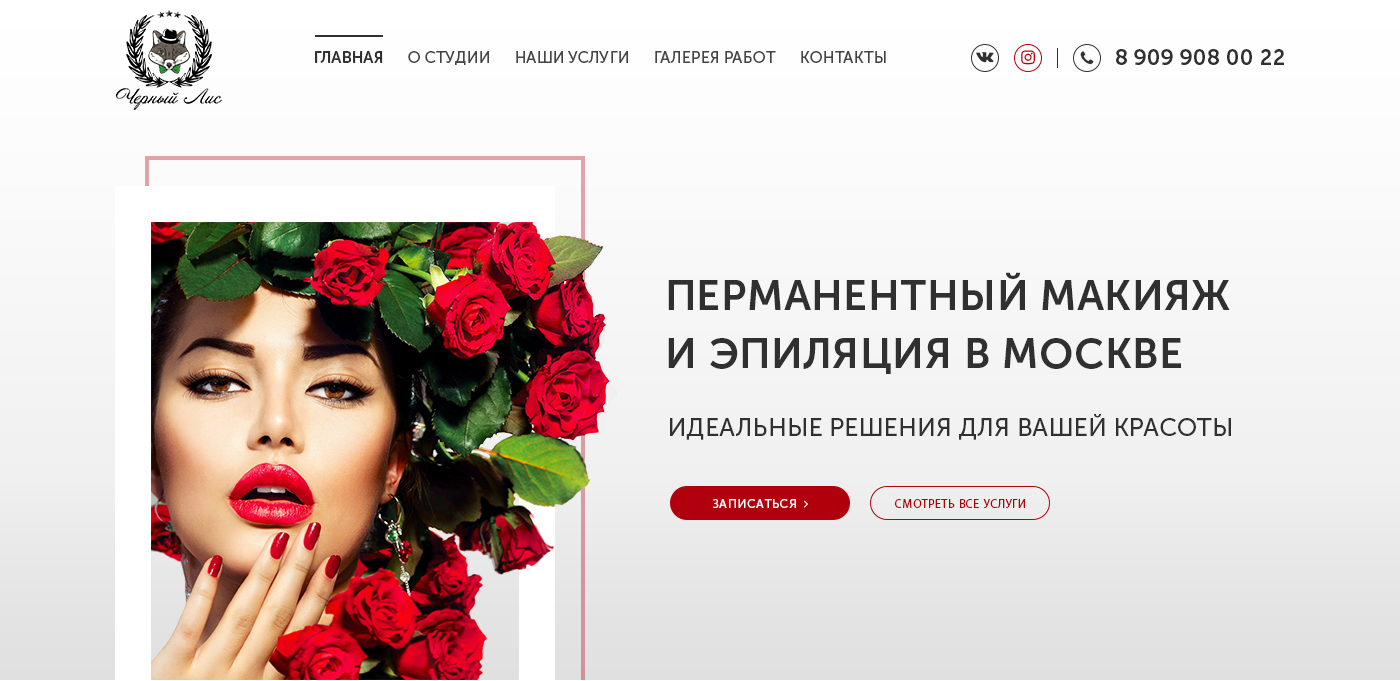Click the Перманентный макияж headline line
1400x681 pixels.
(x=948, y=296)
